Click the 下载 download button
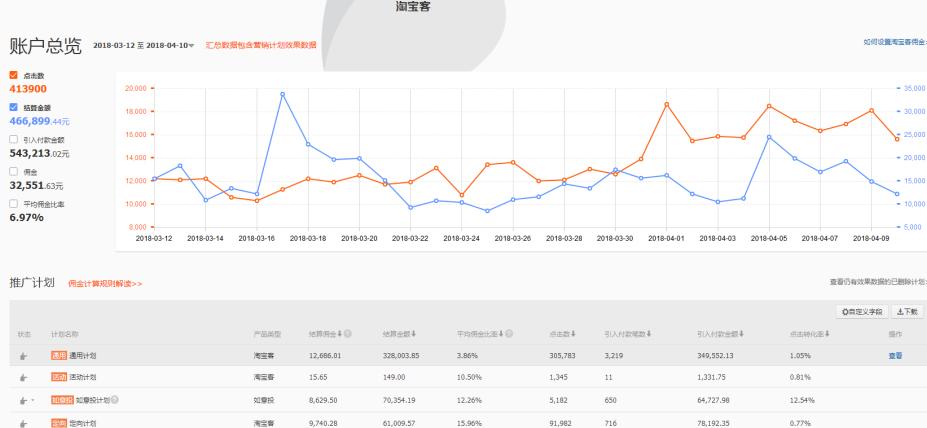Image resolution: width=927 pixels, height=428 pixels. pyautogui.click(x=907, y=311)
